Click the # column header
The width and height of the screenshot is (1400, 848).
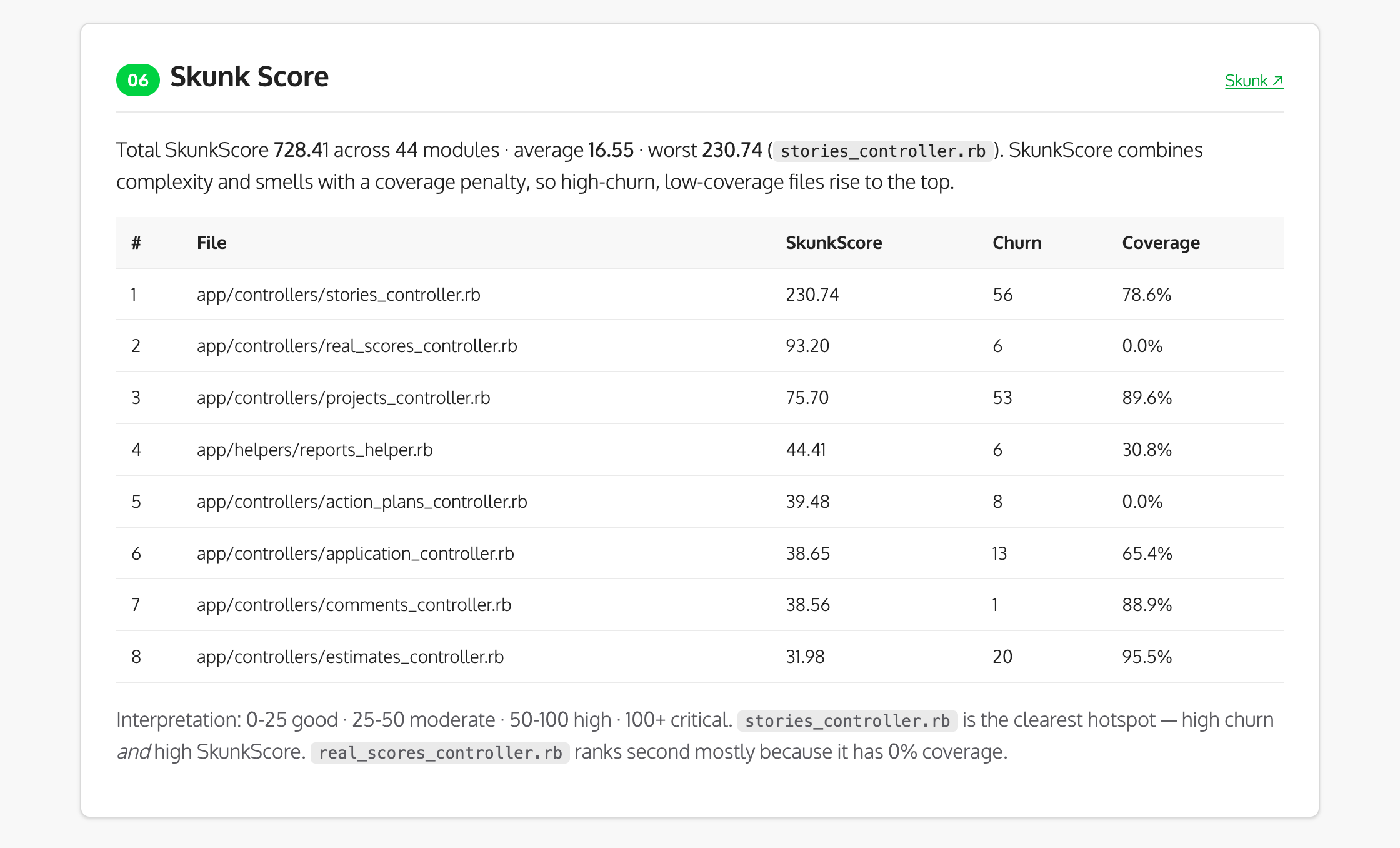coord(136,243)
